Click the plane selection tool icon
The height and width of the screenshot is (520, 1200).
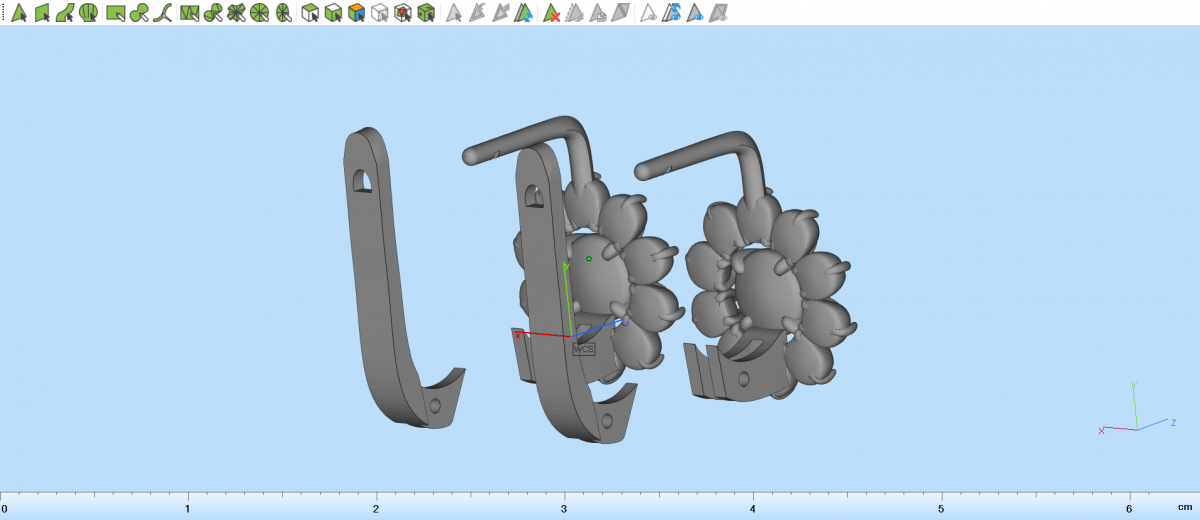tap(42, 13)
